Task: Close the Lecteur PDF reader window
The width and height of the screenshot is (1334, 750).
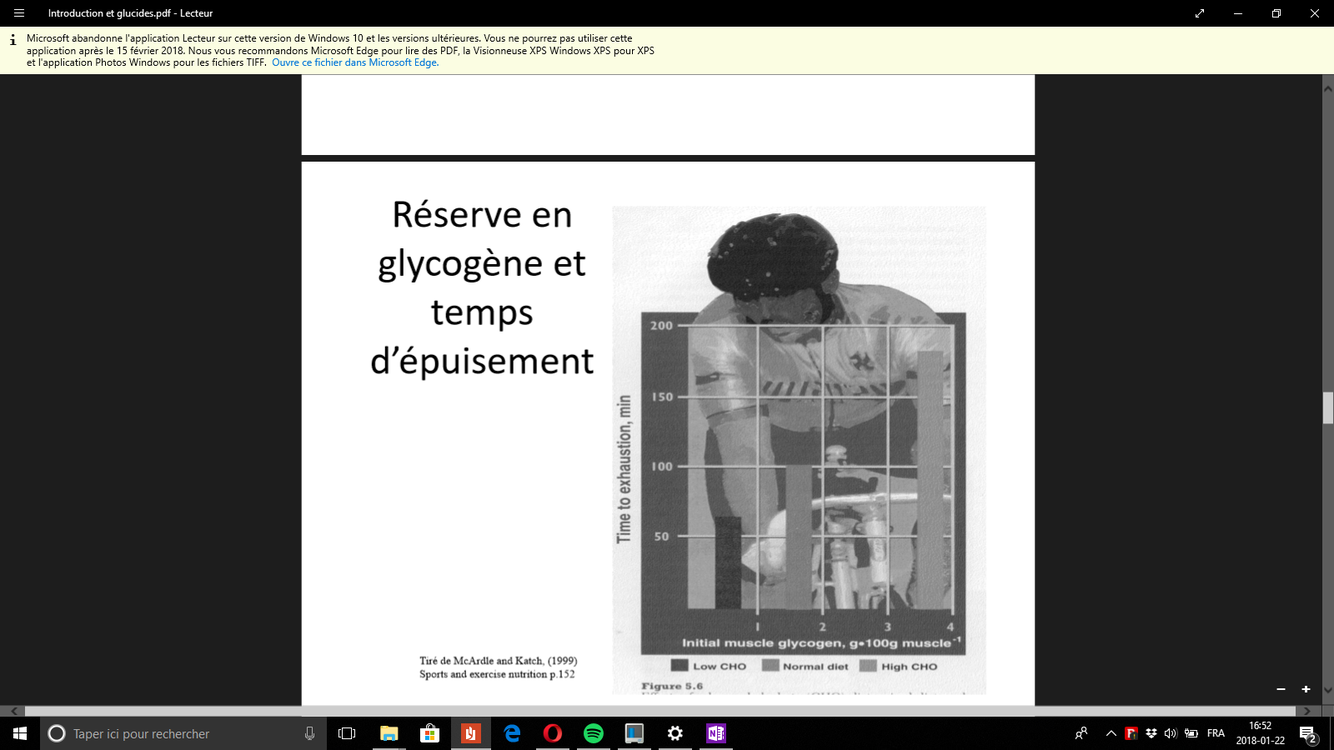Action: pyautogui.click(x=1314, y=13)
